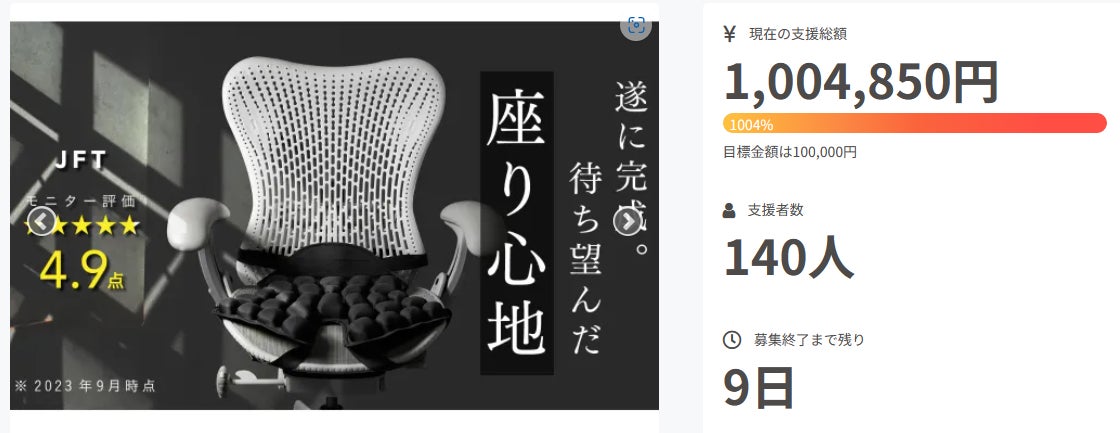
Task: Click the orange-red funding progress bar
Action: 914,123
